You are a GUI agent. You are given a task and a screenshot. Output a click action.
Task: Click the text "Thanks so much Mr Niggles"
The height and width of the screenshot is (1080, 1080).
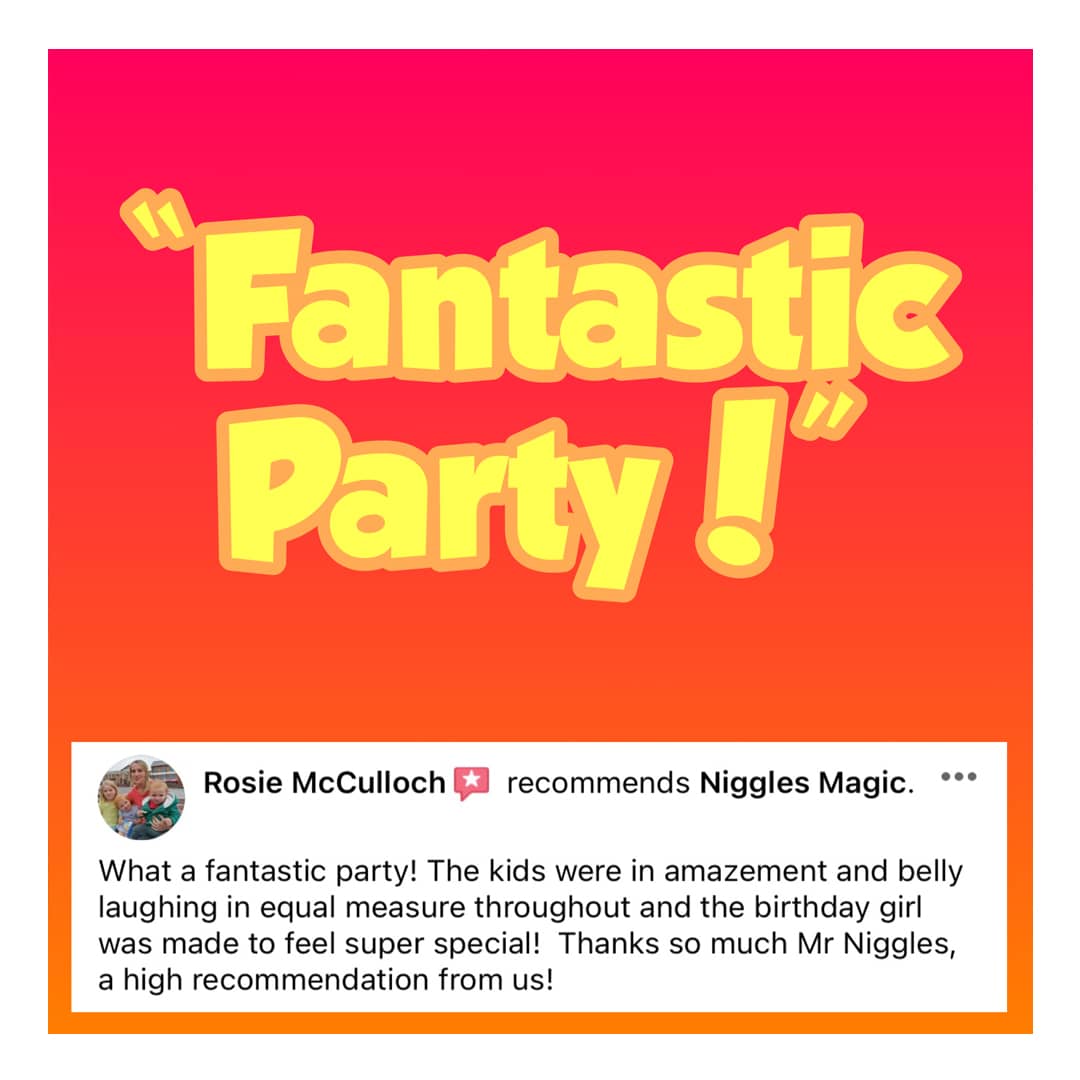(754, 944)
